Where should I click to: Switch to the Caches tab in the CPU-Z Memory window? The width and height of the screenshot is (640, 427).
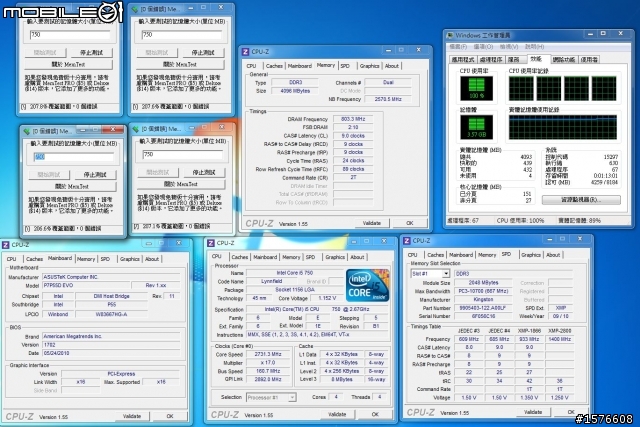pyautogui.click(x=274, y=66)
